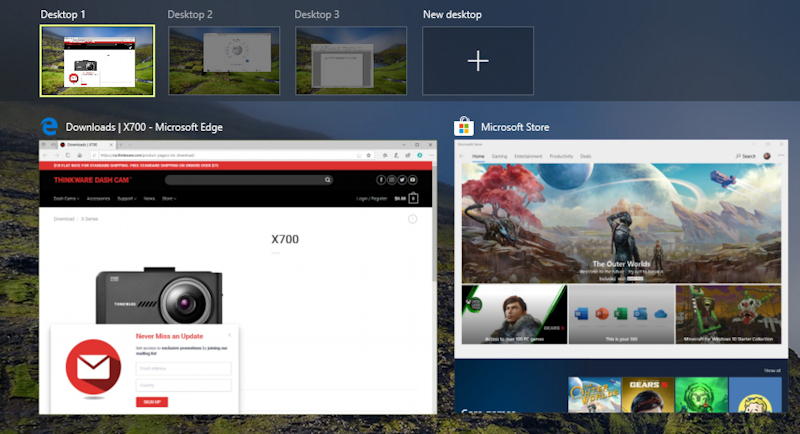This screenshot has height=434, width=800.
Task: Click the X700 dash cam image
Action: click(159, 296)
